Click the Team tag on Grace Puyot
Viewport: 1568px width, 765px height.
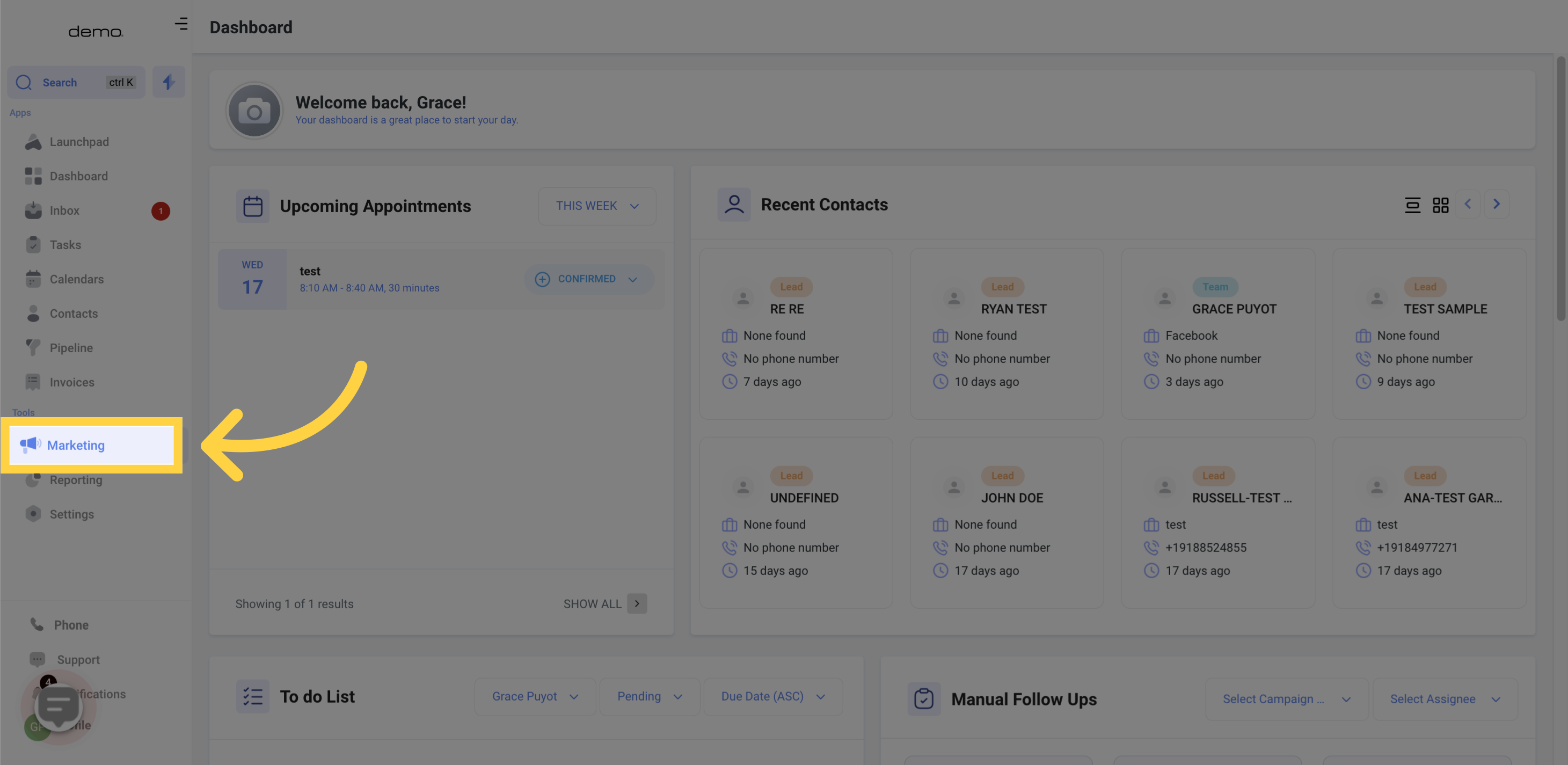(1215, 287)
